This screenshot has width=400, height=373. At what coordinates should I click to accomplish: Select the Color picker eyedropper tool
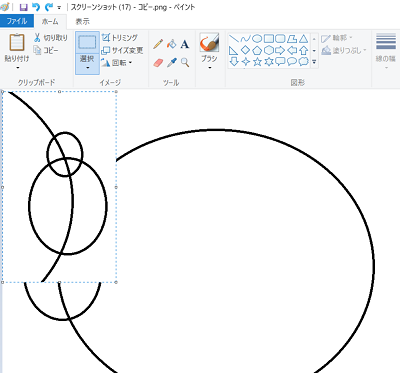click(171, 62)
